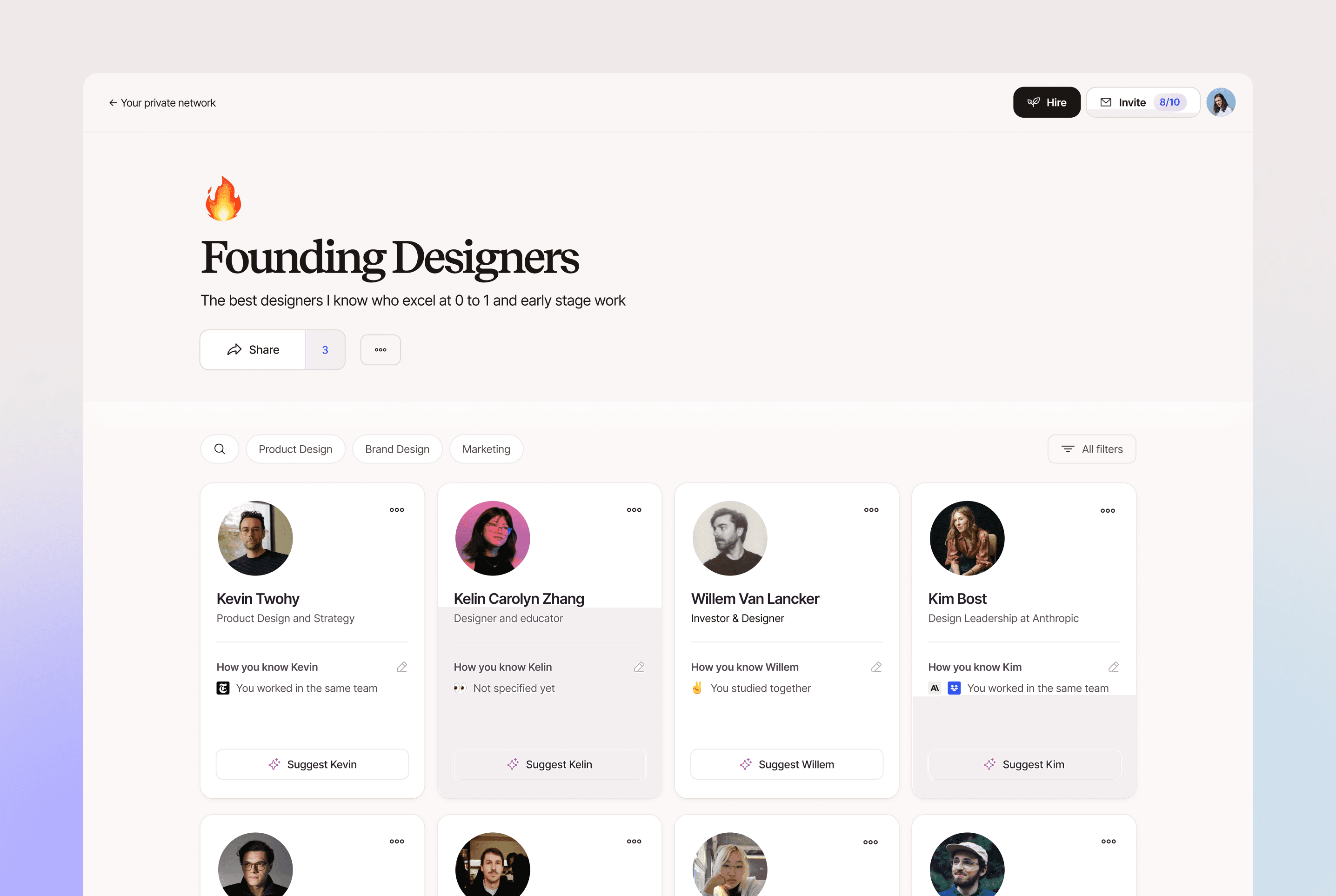1336x896 pixels.
Task: Edit how you know Kevin
Action: pyautogui.click(x=402, y=667)
